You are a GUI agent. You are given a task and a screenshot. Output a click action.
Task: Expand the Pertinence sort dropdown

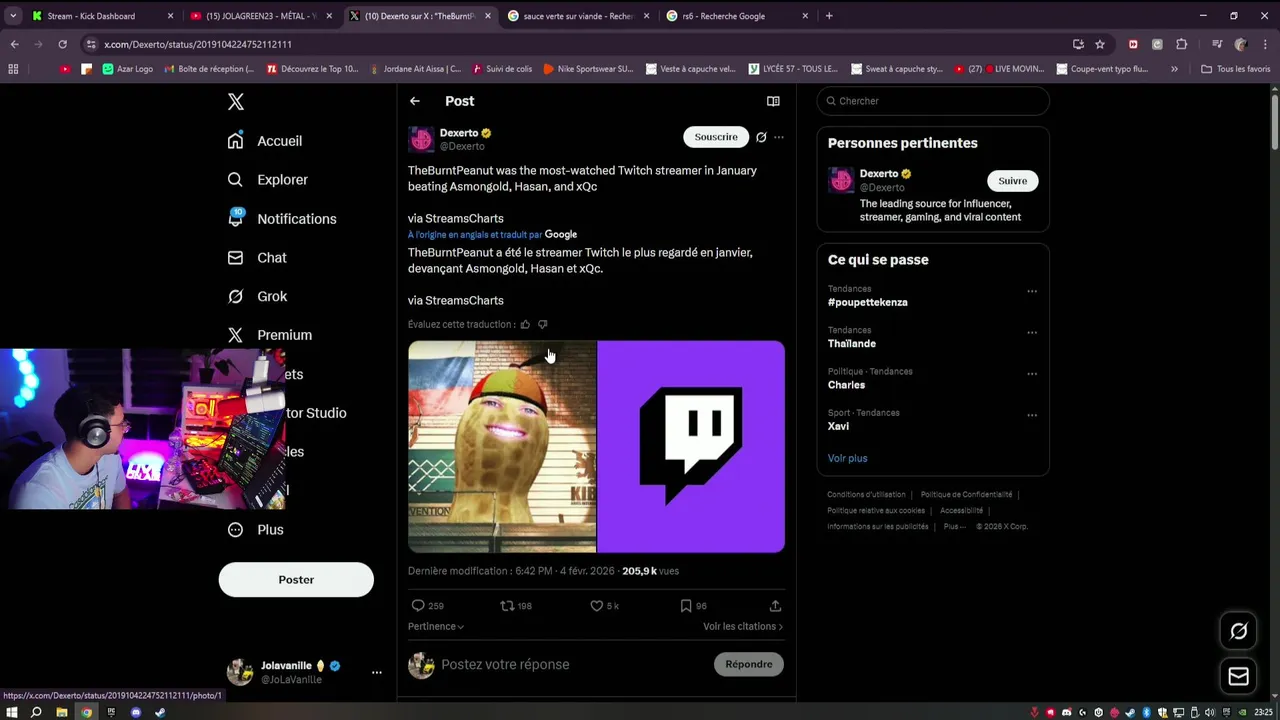(x=436, y=627)
